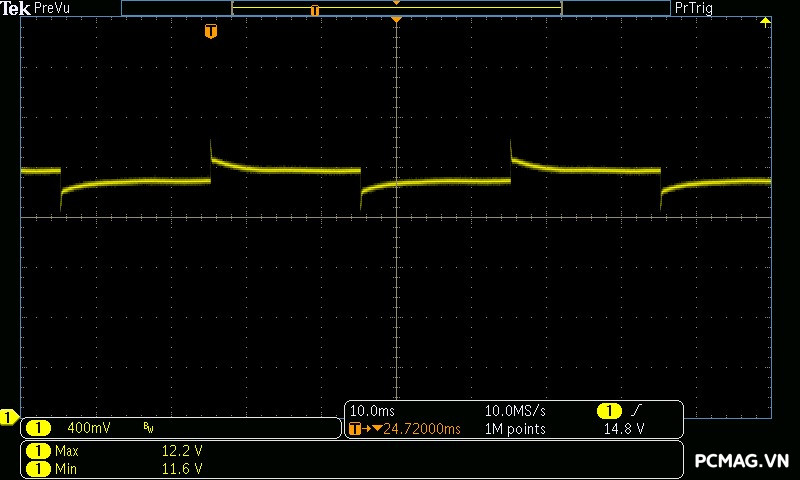The image size is (800, 480).
Task: Click the PreVu acquisition status label
Action: 53,8
